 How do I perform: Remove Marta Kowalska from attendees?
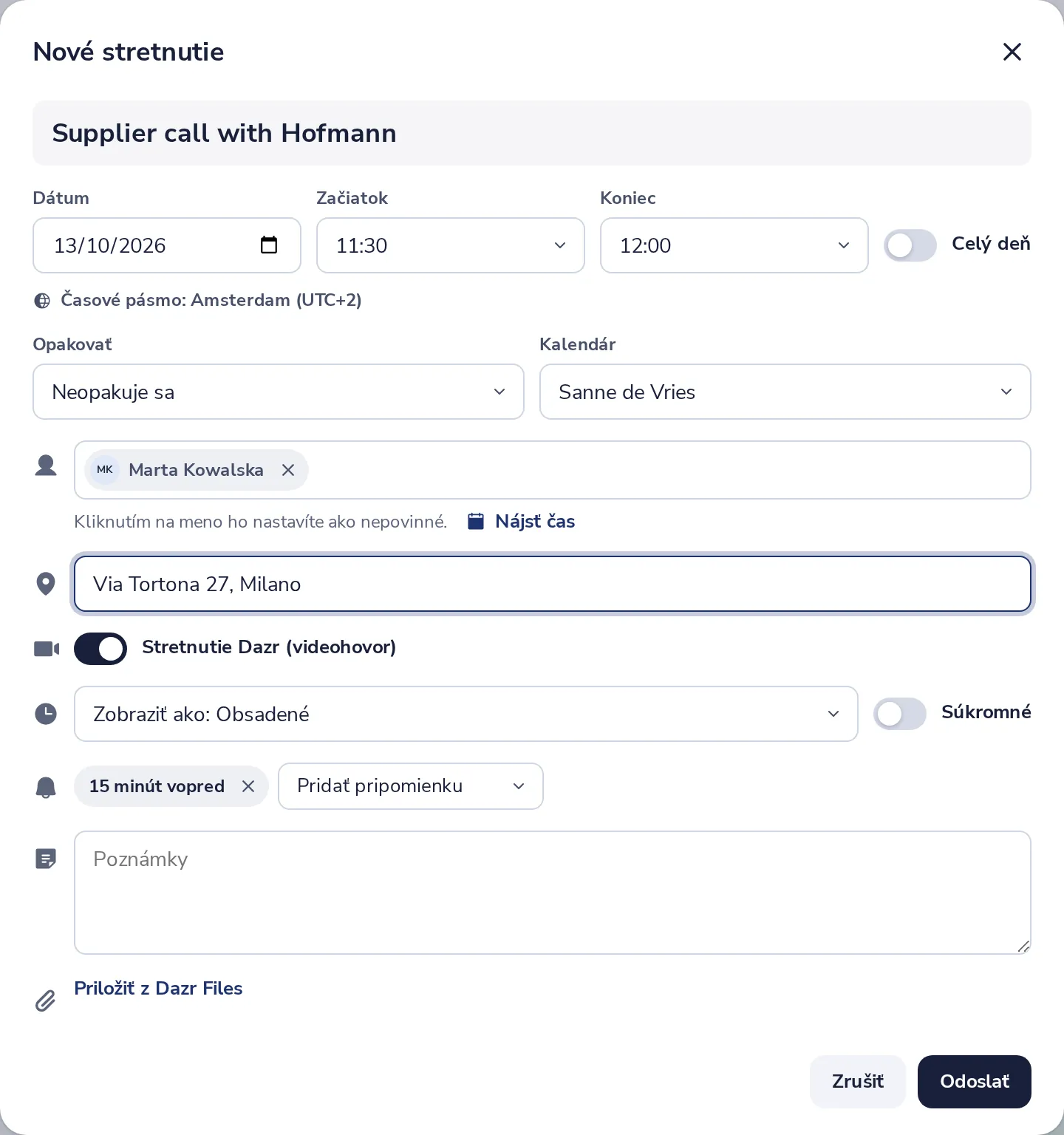(288, 470)
